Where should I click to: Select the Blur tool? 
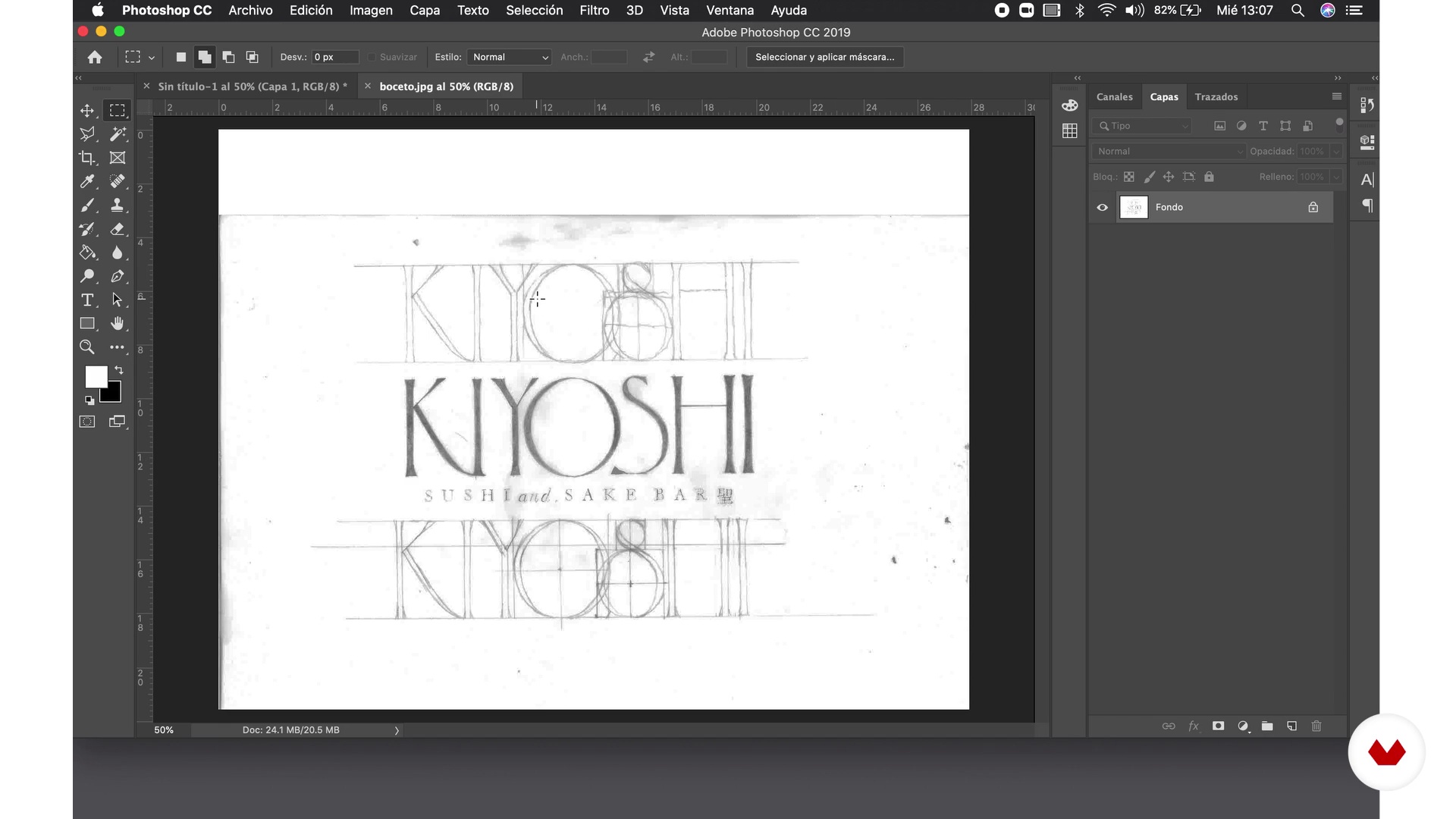(x=117, y=253)
